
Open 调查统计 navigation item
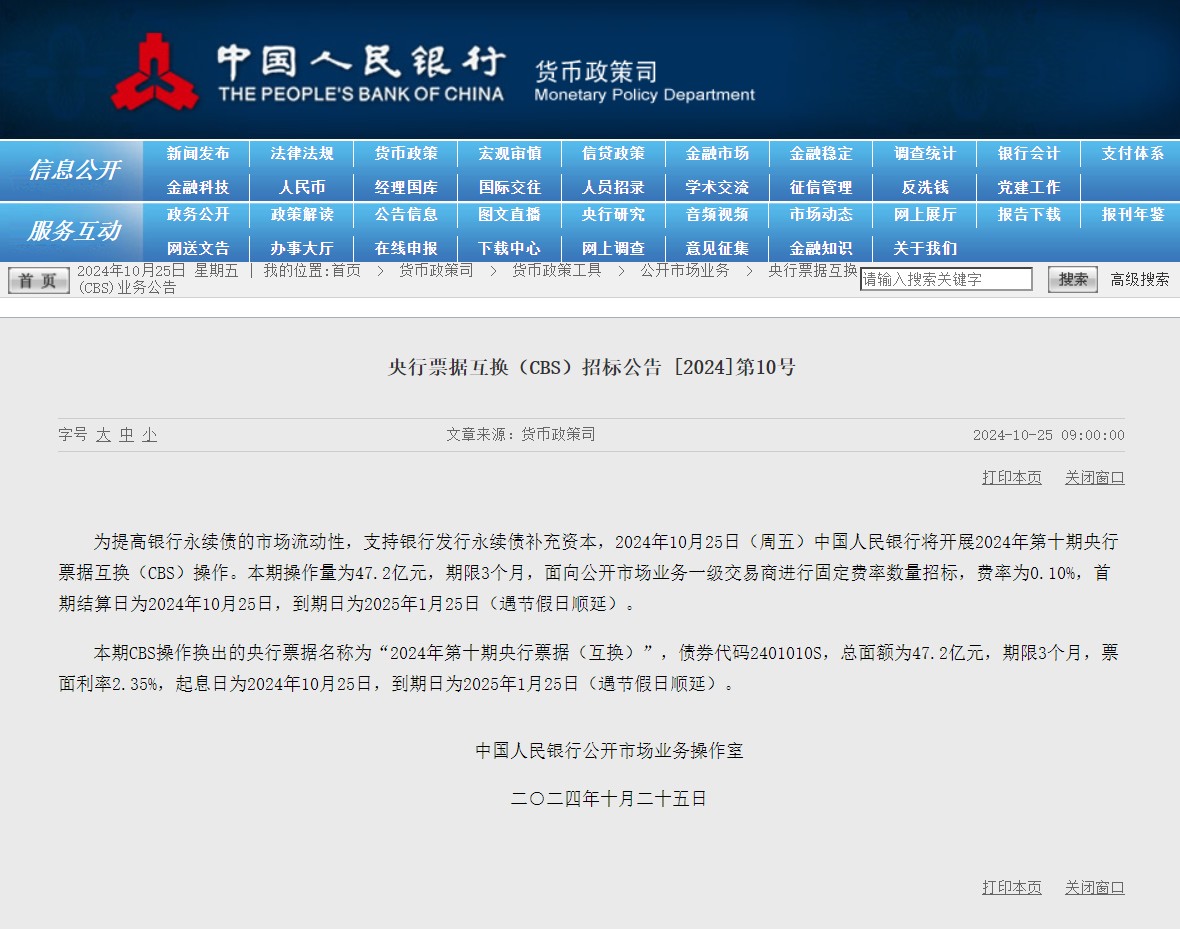point(925,154)
